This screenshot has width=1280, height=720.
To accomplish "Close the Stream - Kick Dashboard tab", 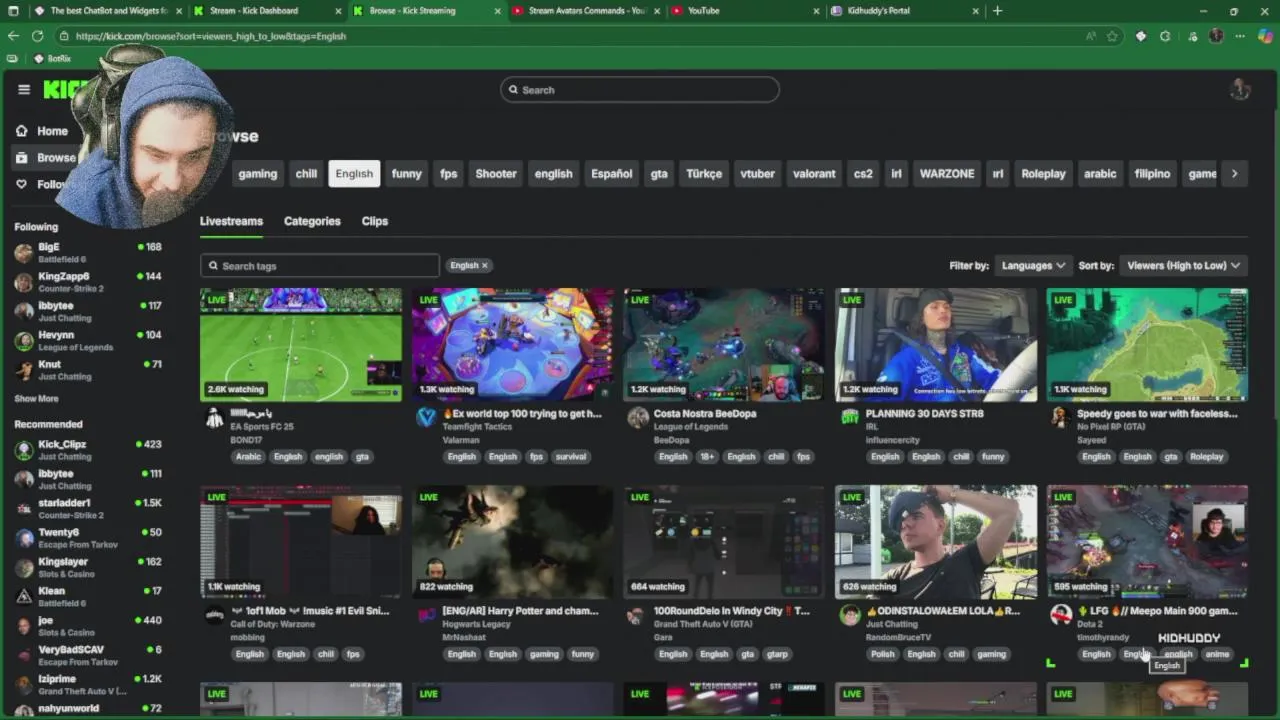I will [339, 11].
